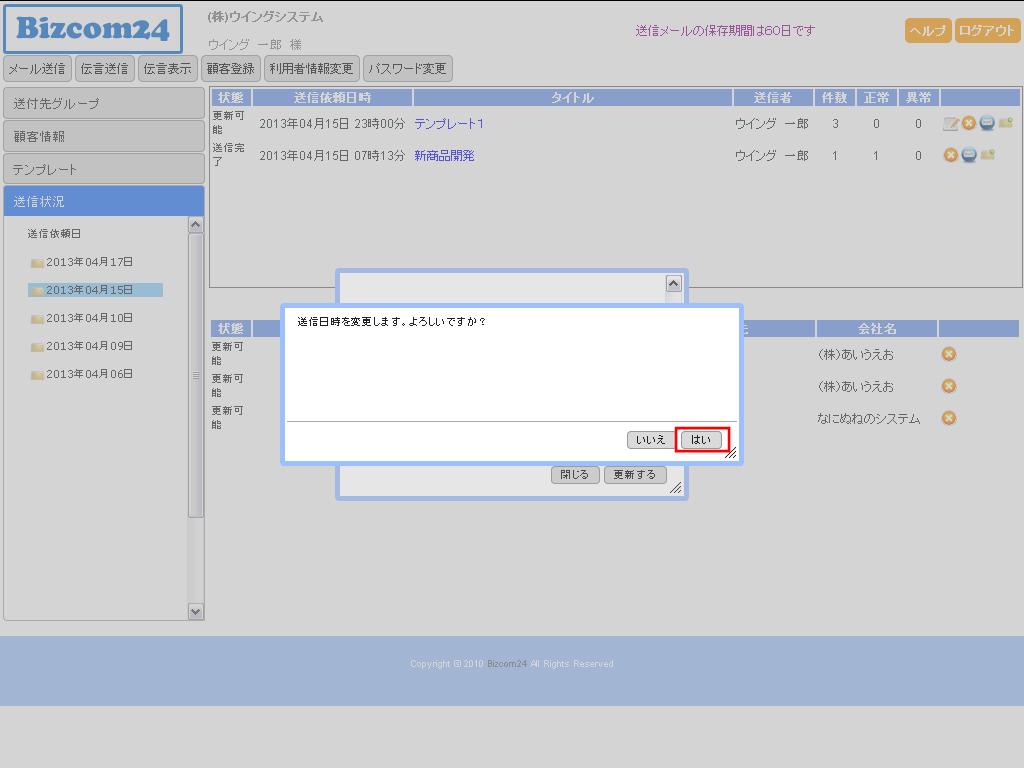This screenshot has height=768, width=1024.
Task: Click blue message icon in 新商品開発 row
Action: coord(968,155)
